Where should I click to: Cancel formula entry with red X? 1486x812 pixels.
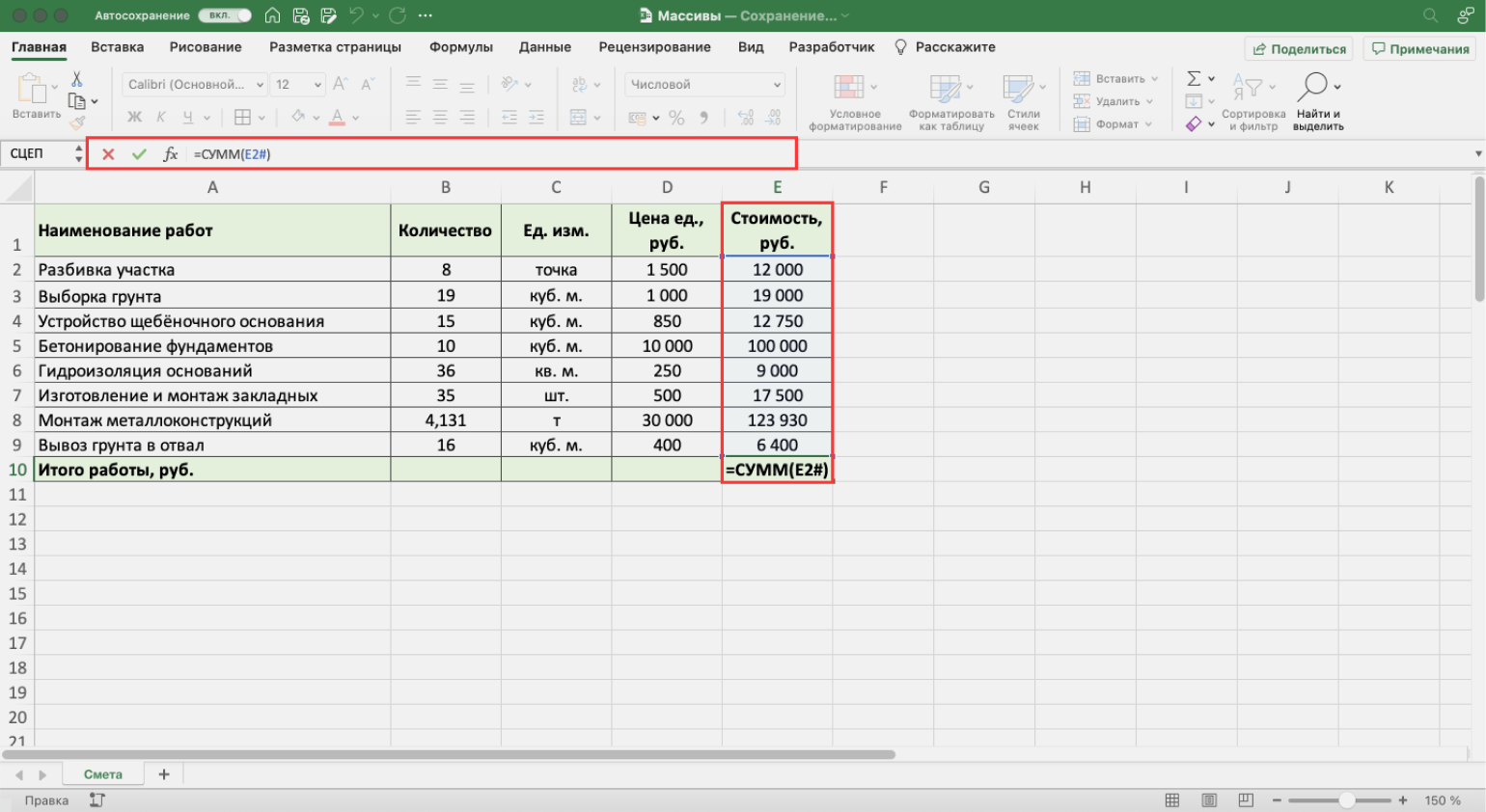pos(108,154)
